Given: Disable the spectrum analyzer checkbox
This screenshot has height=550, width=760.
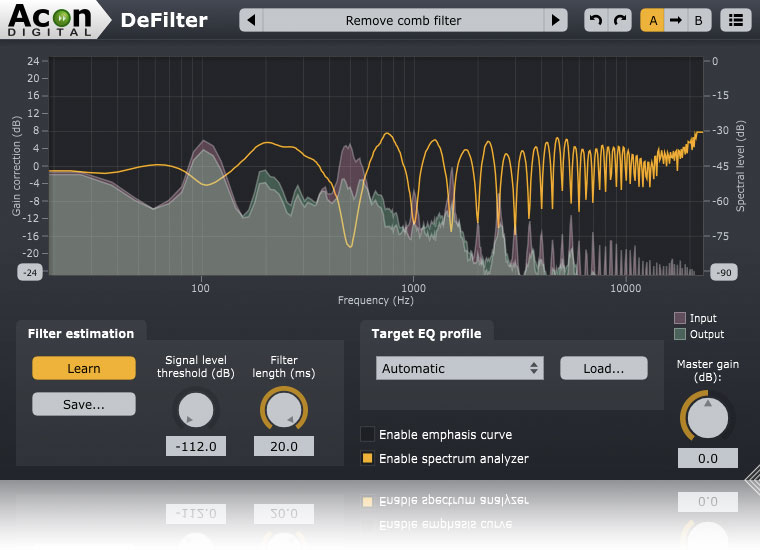Looking at the screenshot, I should point(367,458).
